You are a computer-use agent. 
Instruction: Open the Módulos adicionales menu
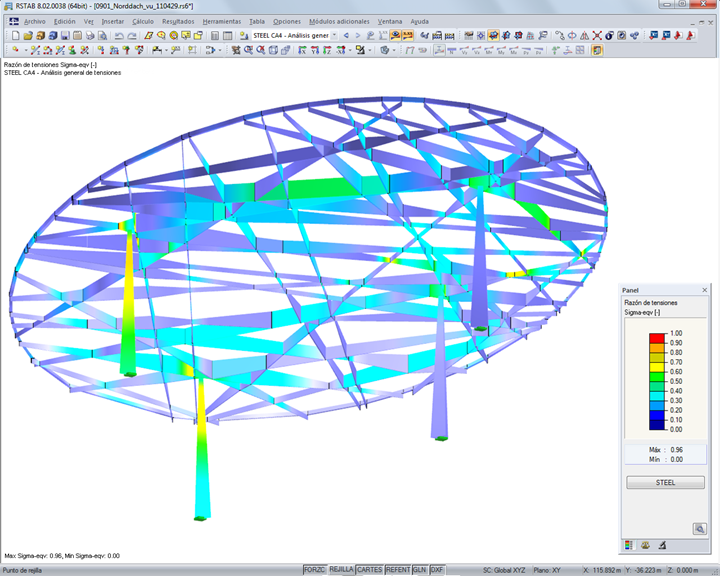pos(339,21)
